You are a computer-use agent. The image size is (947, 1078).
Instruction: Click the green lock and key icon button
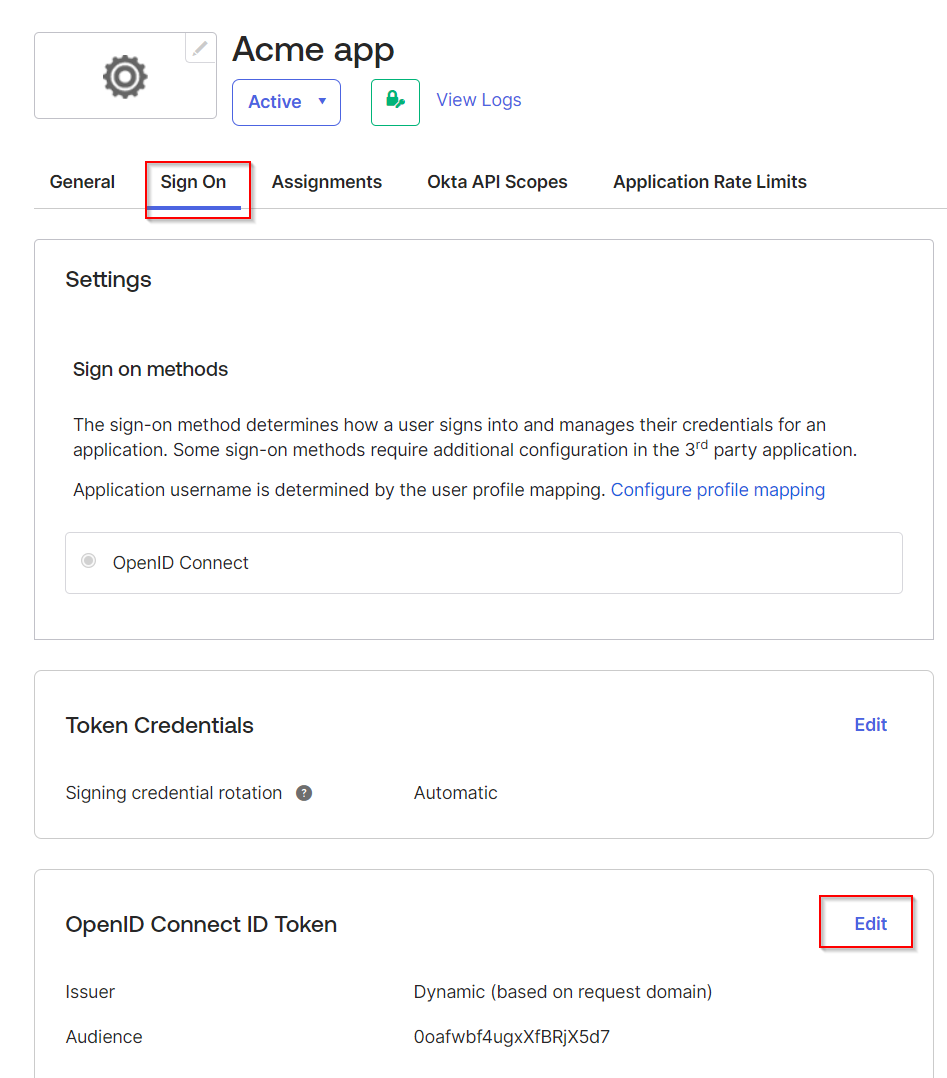click(x=395, y=102)
